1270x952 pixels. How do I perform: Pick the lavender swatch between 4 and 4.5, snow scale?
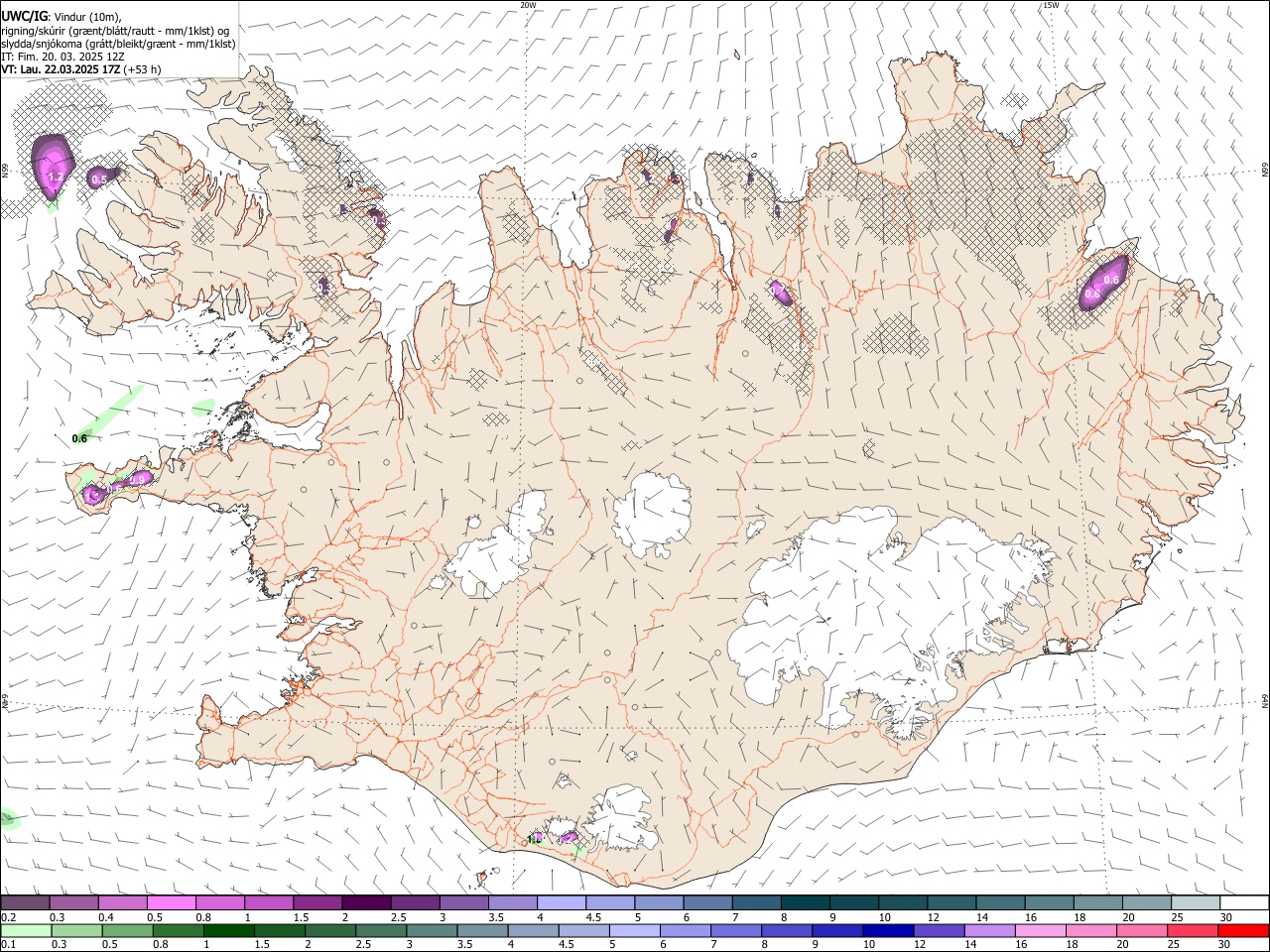coord(561,902)
